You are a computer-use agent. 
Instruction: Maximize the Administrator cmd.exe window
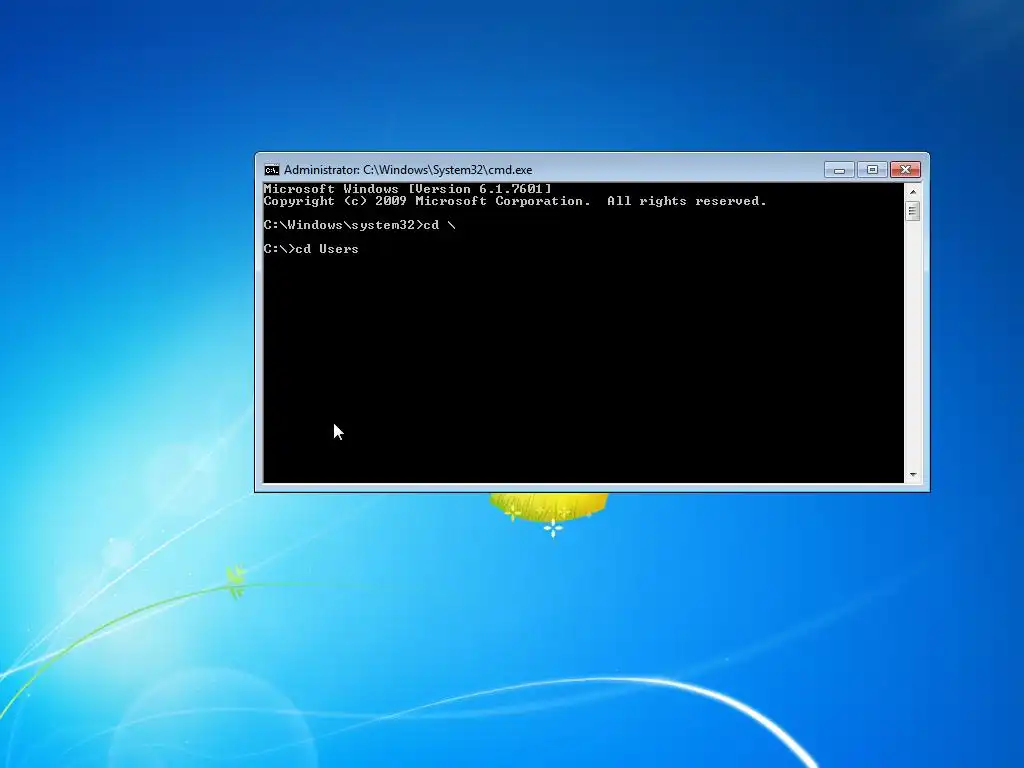(x=872, y=170)
